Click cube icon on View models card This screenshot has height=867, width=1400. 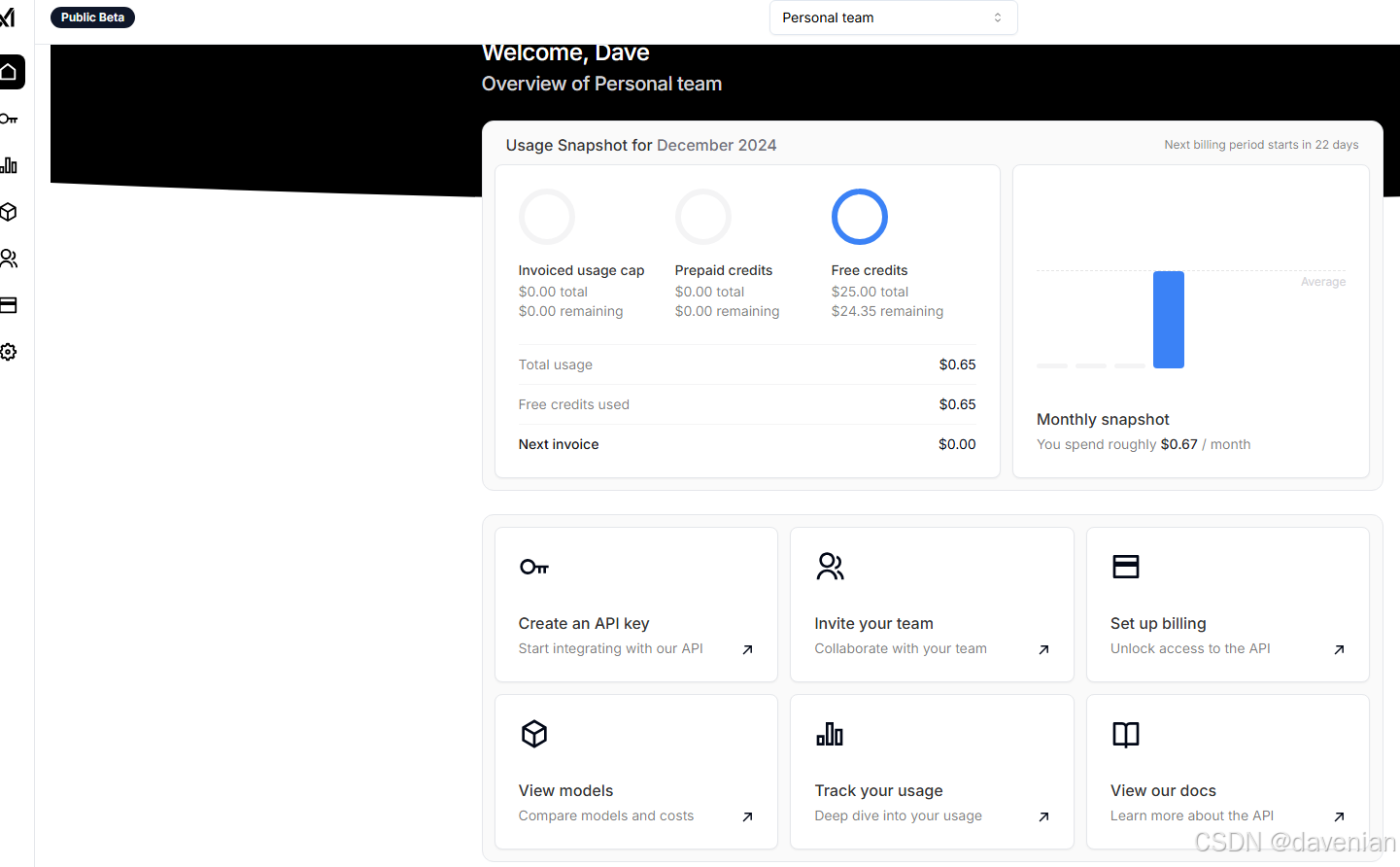(534, 734)
